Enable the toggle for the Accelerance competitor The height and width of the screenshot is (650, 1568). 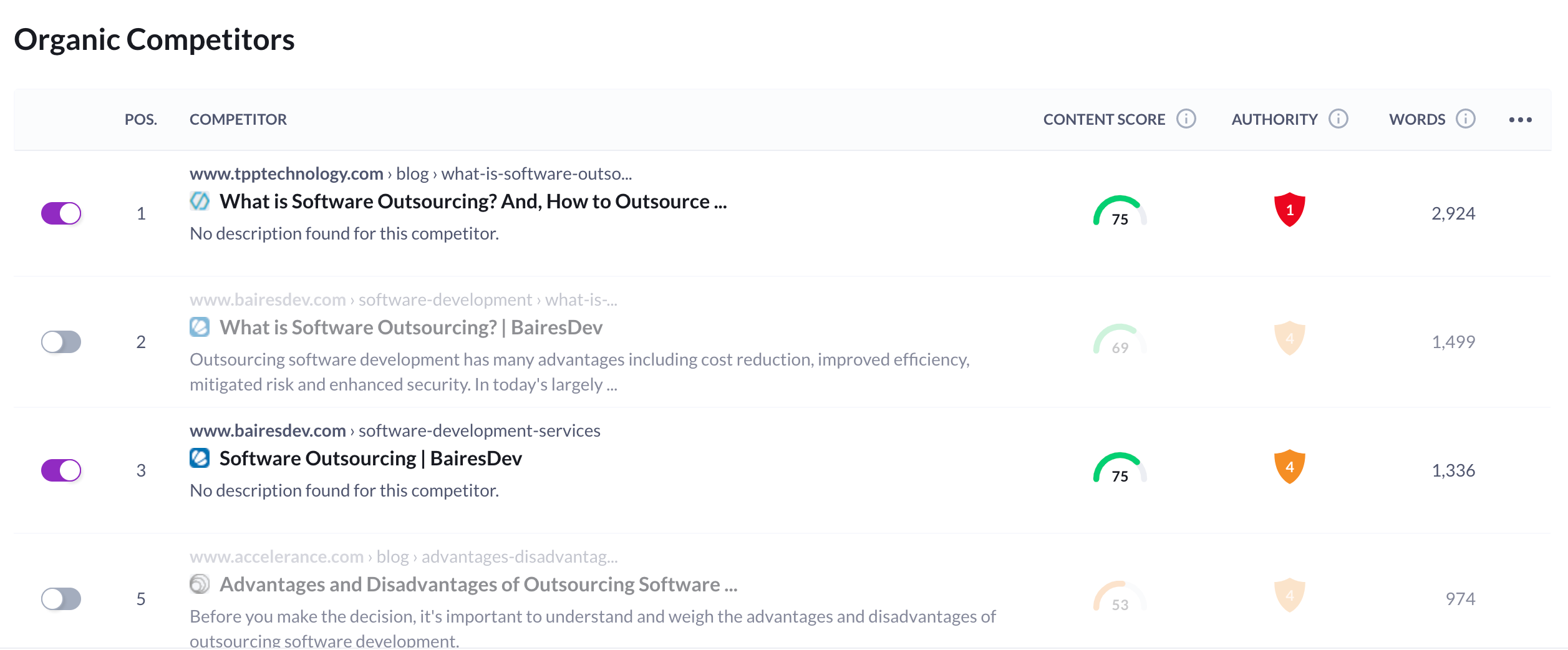[x=61, y=599]
